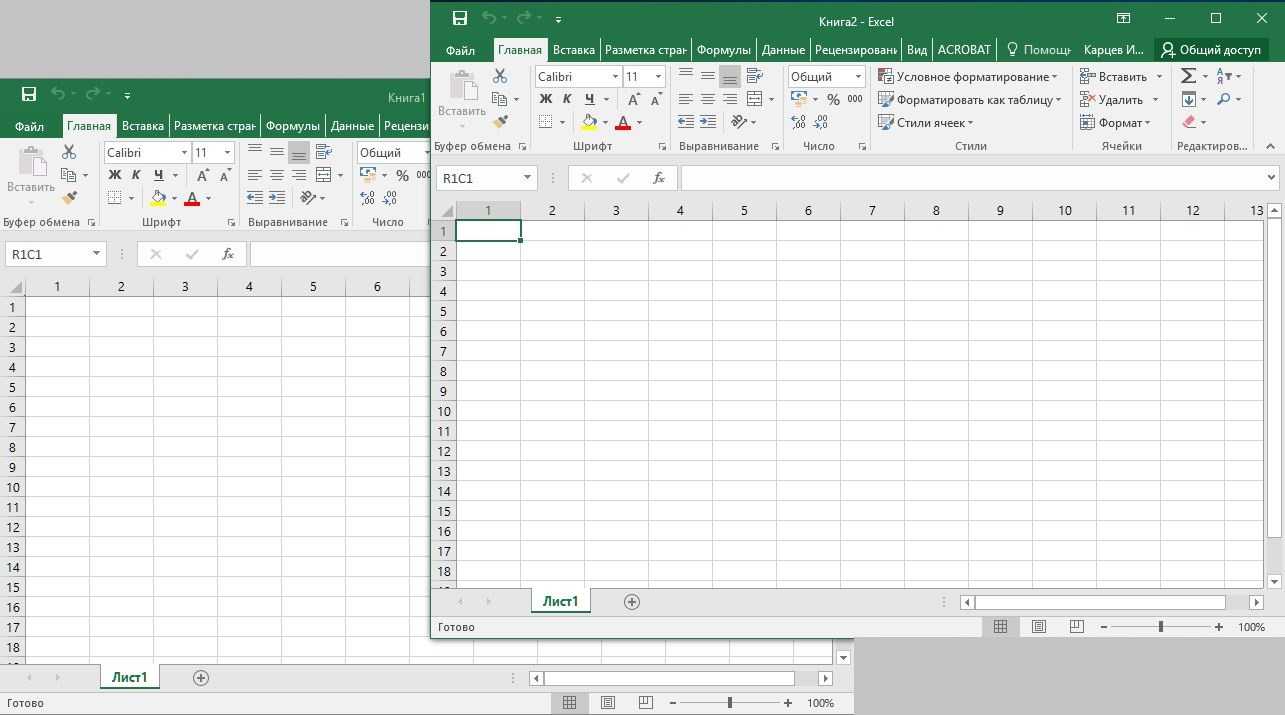Switch to Вставка tab in Книга2
This screenshot has height=715, width=1285.
tap(574, 49)
